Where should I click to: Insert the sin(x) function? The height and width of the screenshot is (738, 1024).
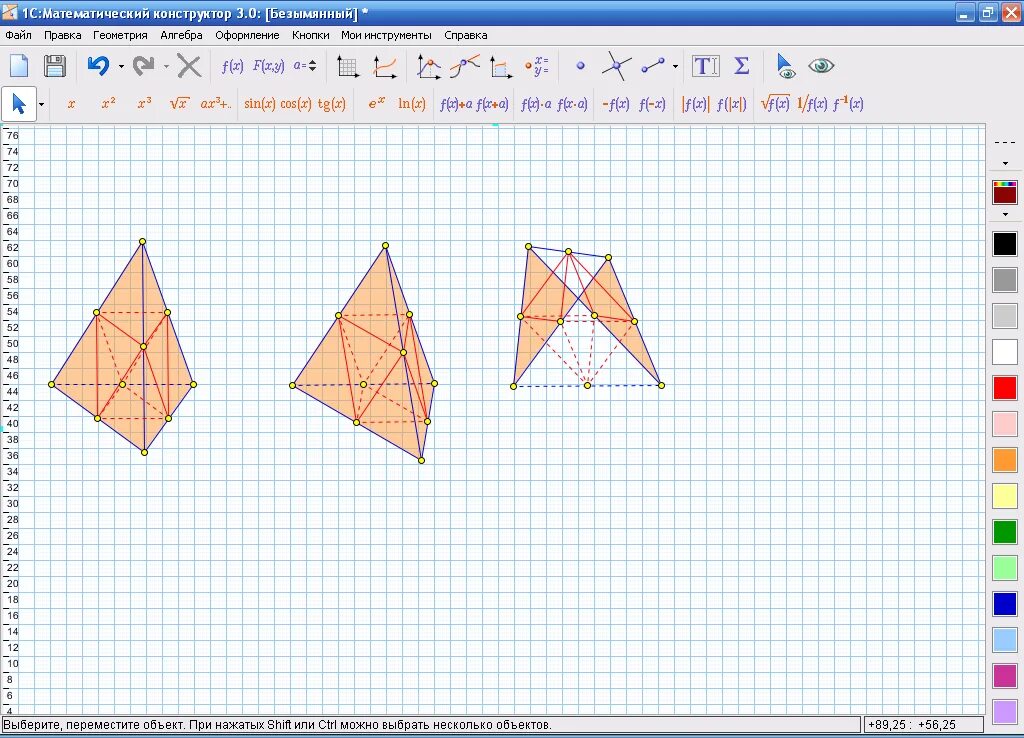pos(260,104)
